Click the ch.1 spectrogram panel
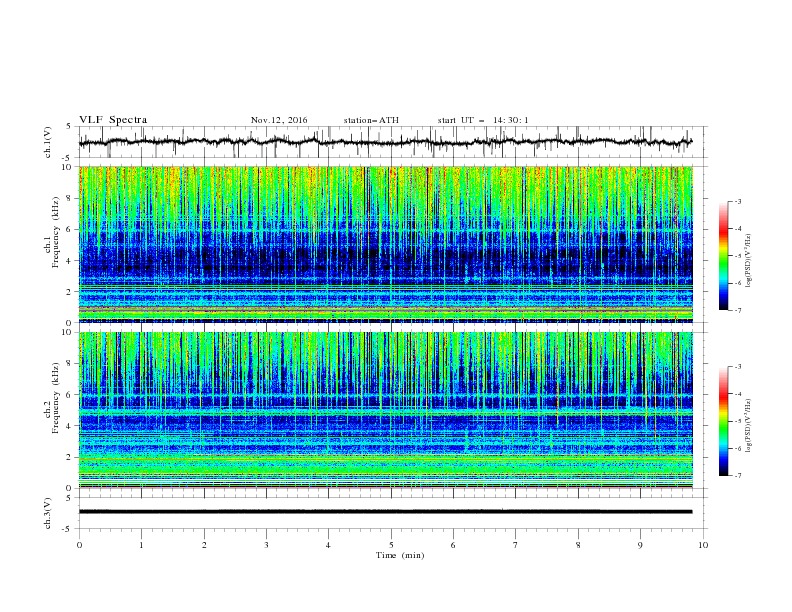The image size is (792, 612). 386,244
